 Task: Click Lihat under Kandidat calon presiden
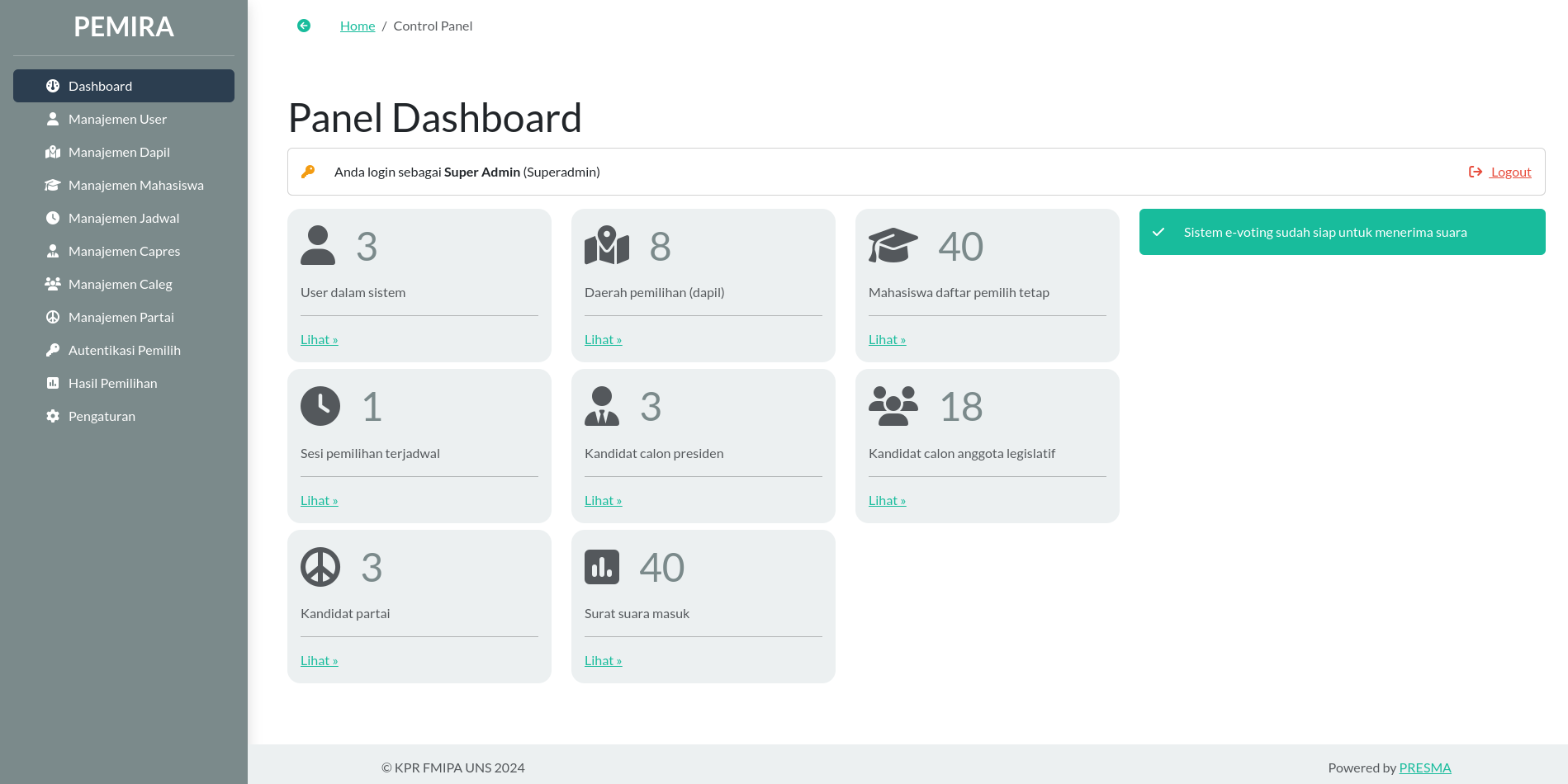pyautogui.click(x=603, y=500)
